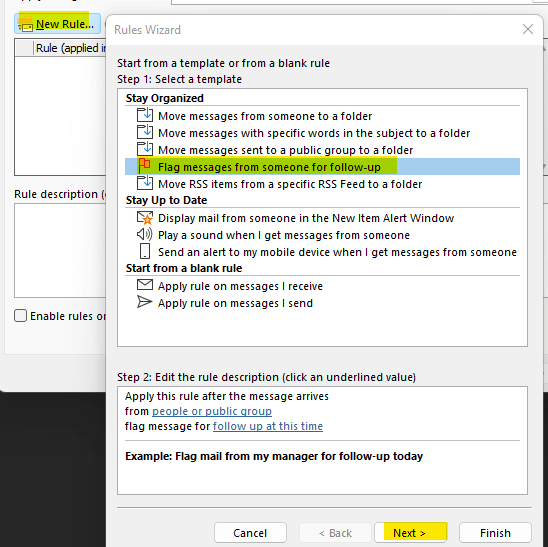Close the Rules Wizard dialog
This screenshot has height=547, width=548.
(x=528, y=29)
